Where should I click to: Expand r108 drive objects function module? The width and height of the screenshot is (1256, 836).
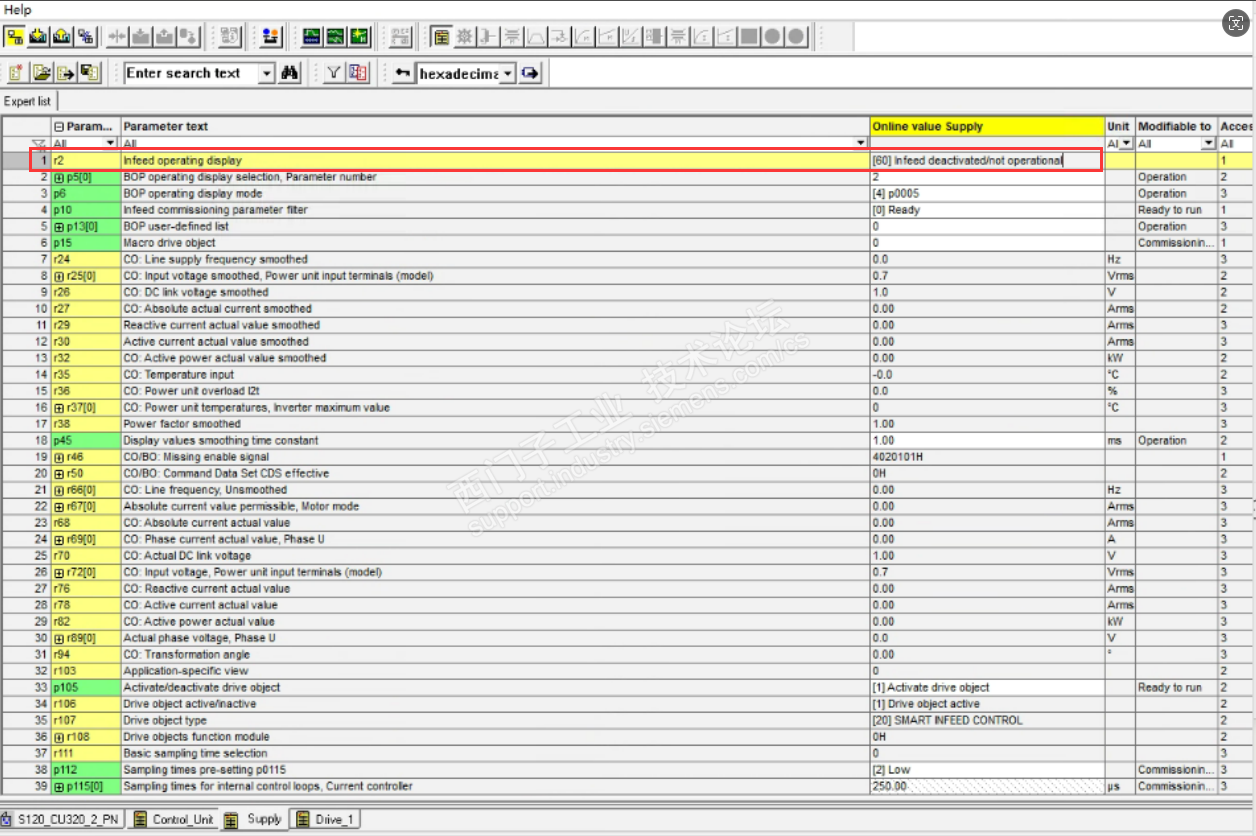[x=59, y=737]
